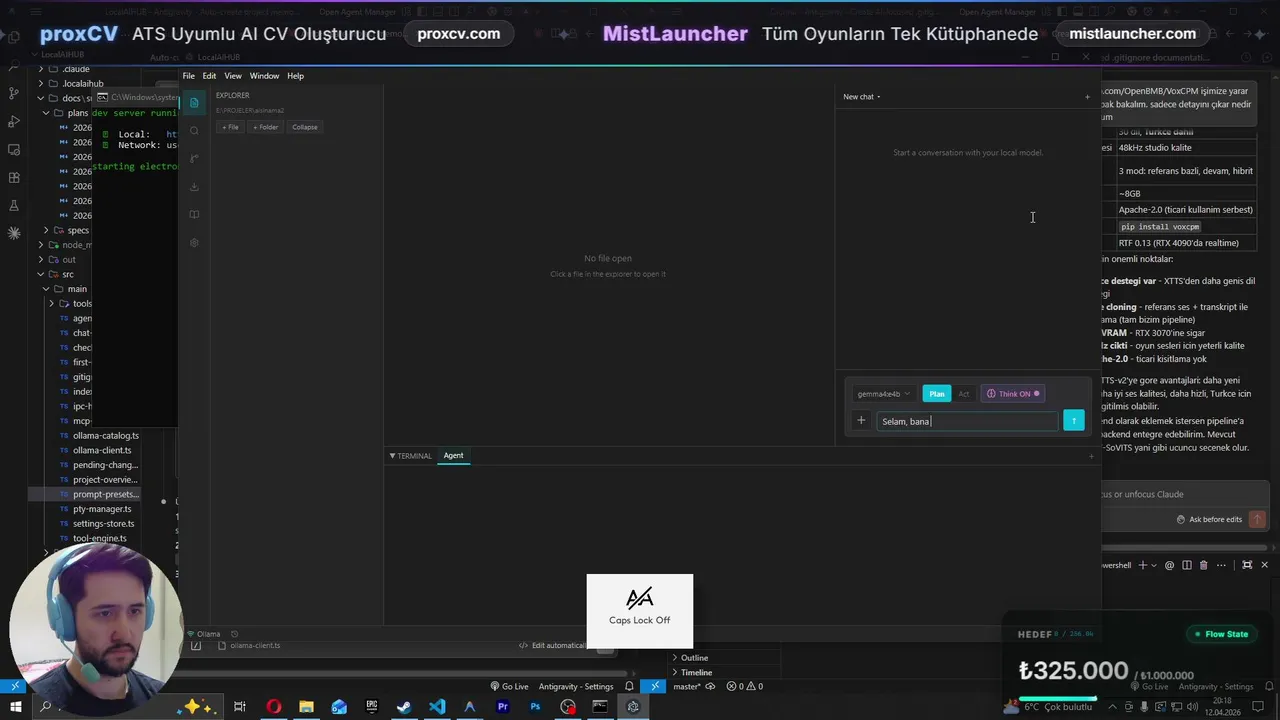Image resolution: width=1280 pixels, height=720 pixels.
Task: Switch agent mode to Plan
Action: click(937, 394)
